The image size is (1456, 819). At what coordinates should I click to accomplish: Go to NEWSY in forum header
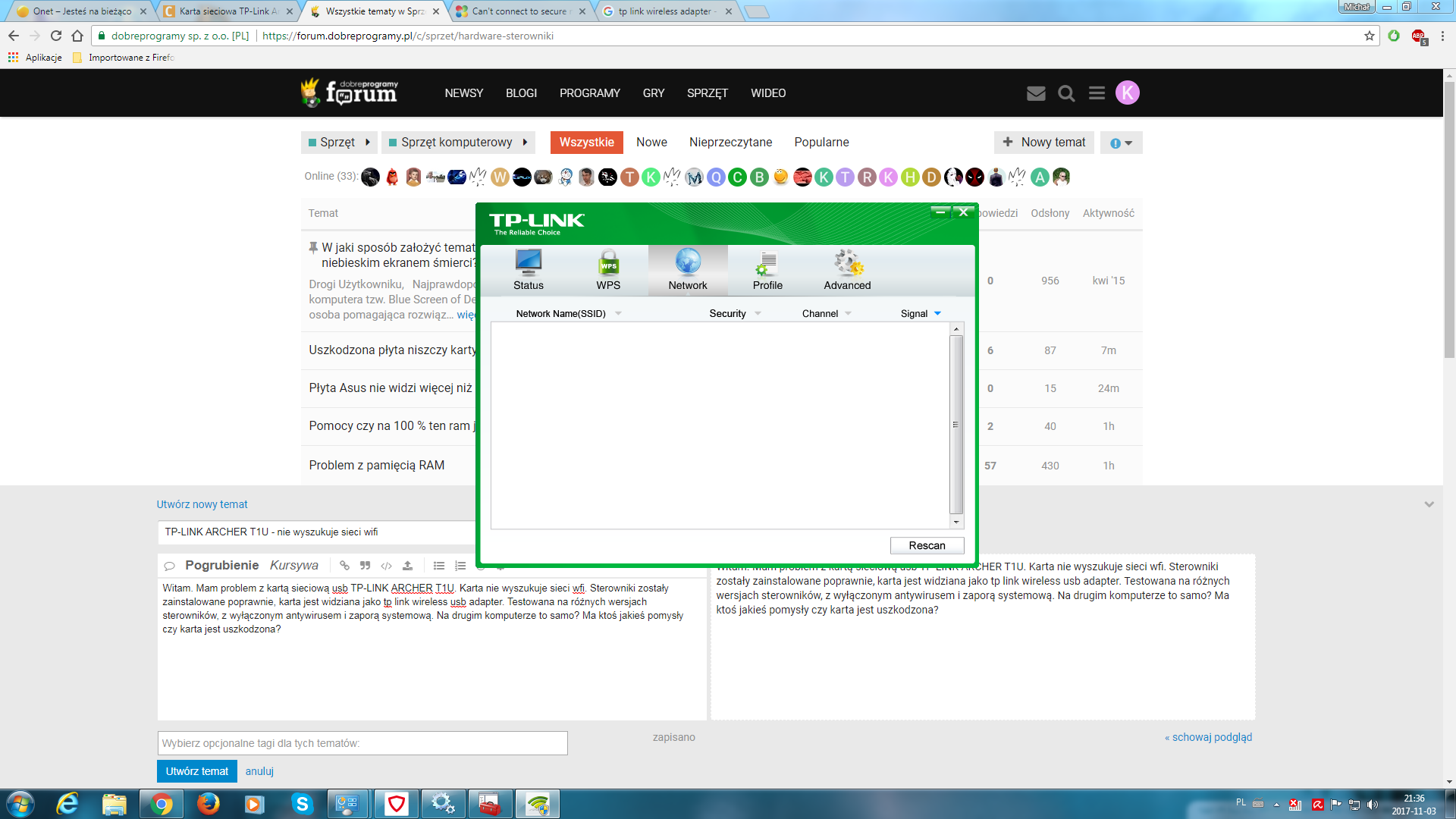[463, 93]
